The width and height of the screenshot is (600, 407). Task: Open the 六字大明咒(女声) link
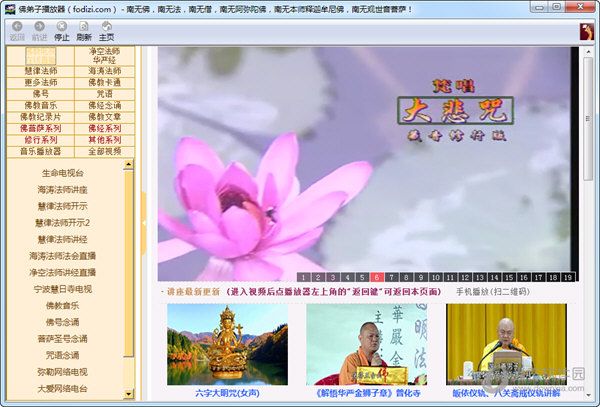(227, 393)
